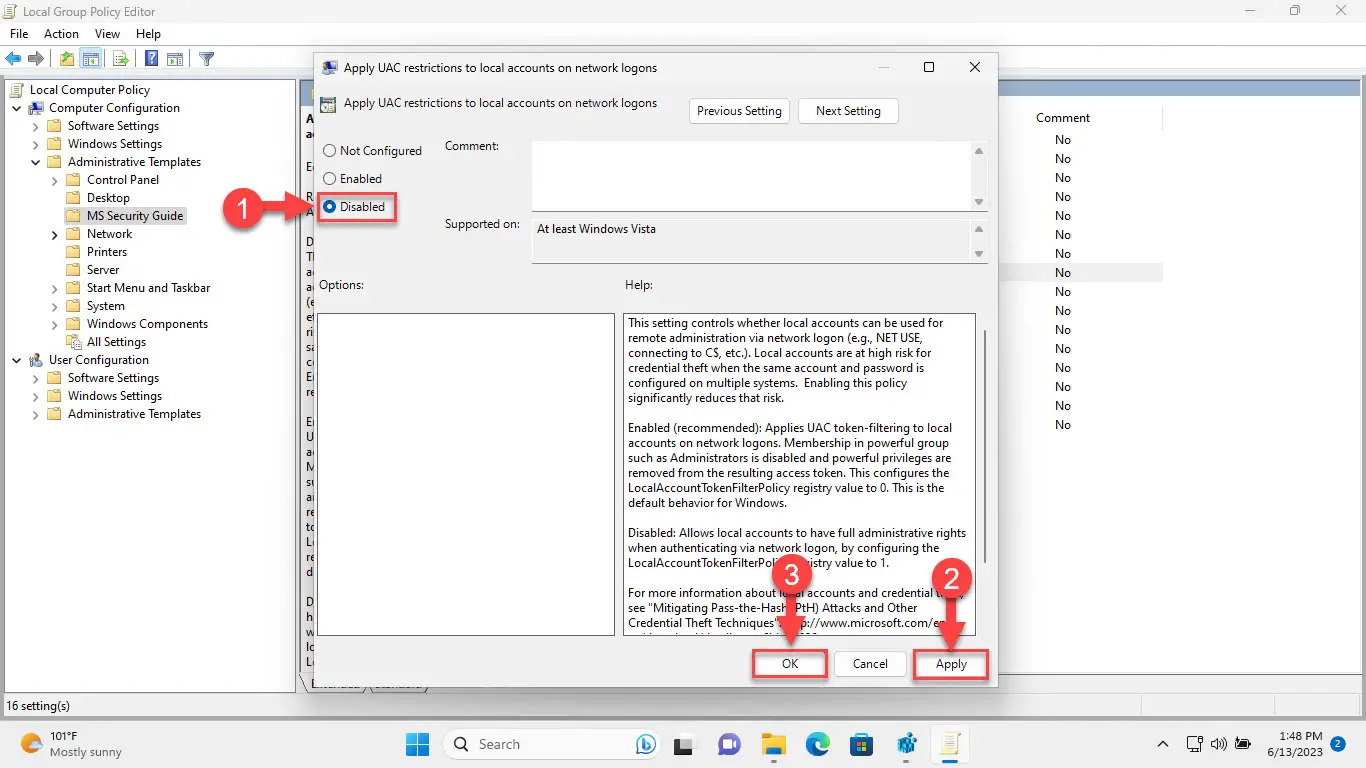The image size is (1366, 768).
Task: Expand the Control Panel tree node
Action: [x=55, y=180]
